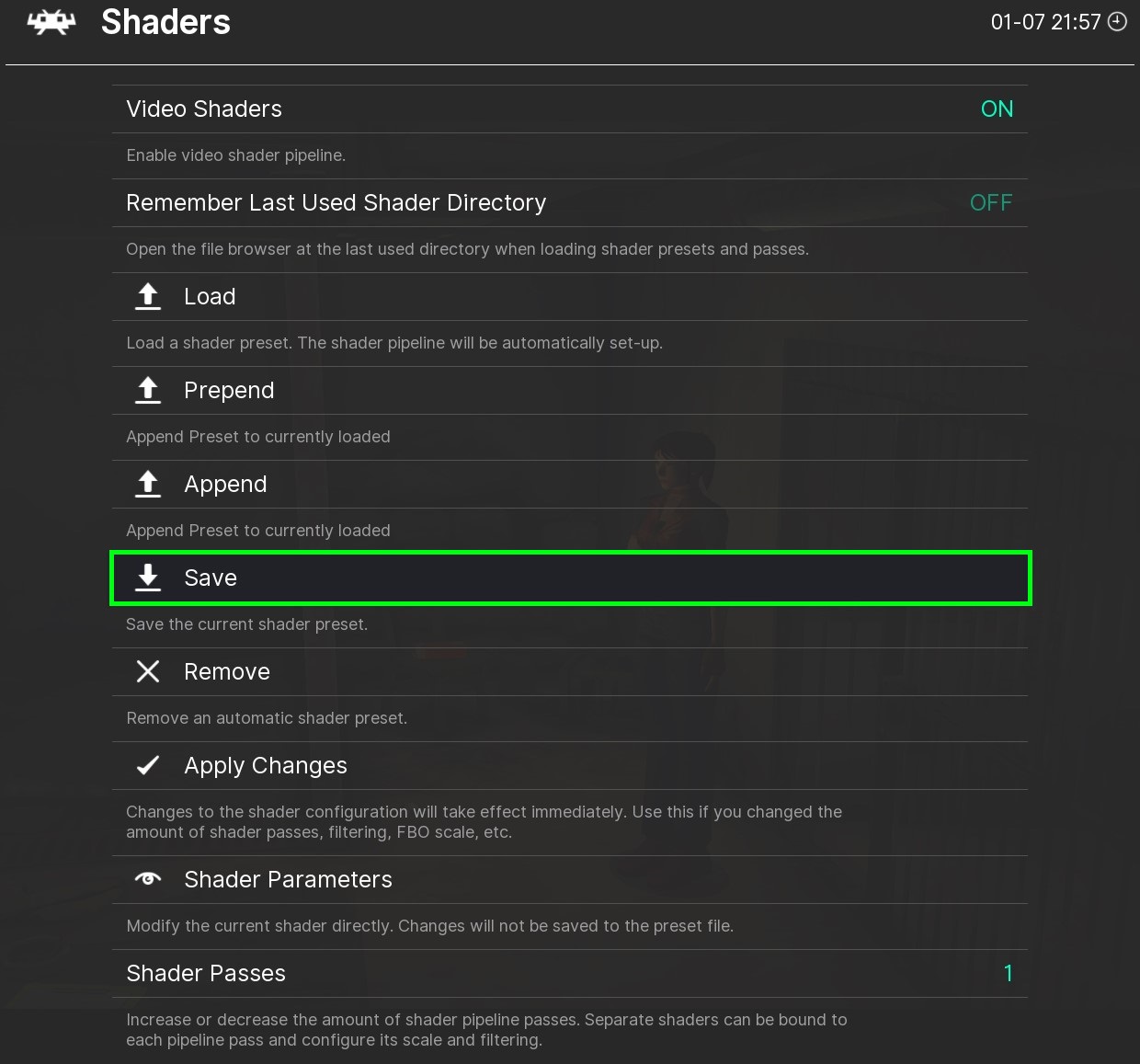Click the X icon beside Remove
Viewport: 1140px width, 1064px height.
coord(148,671)
